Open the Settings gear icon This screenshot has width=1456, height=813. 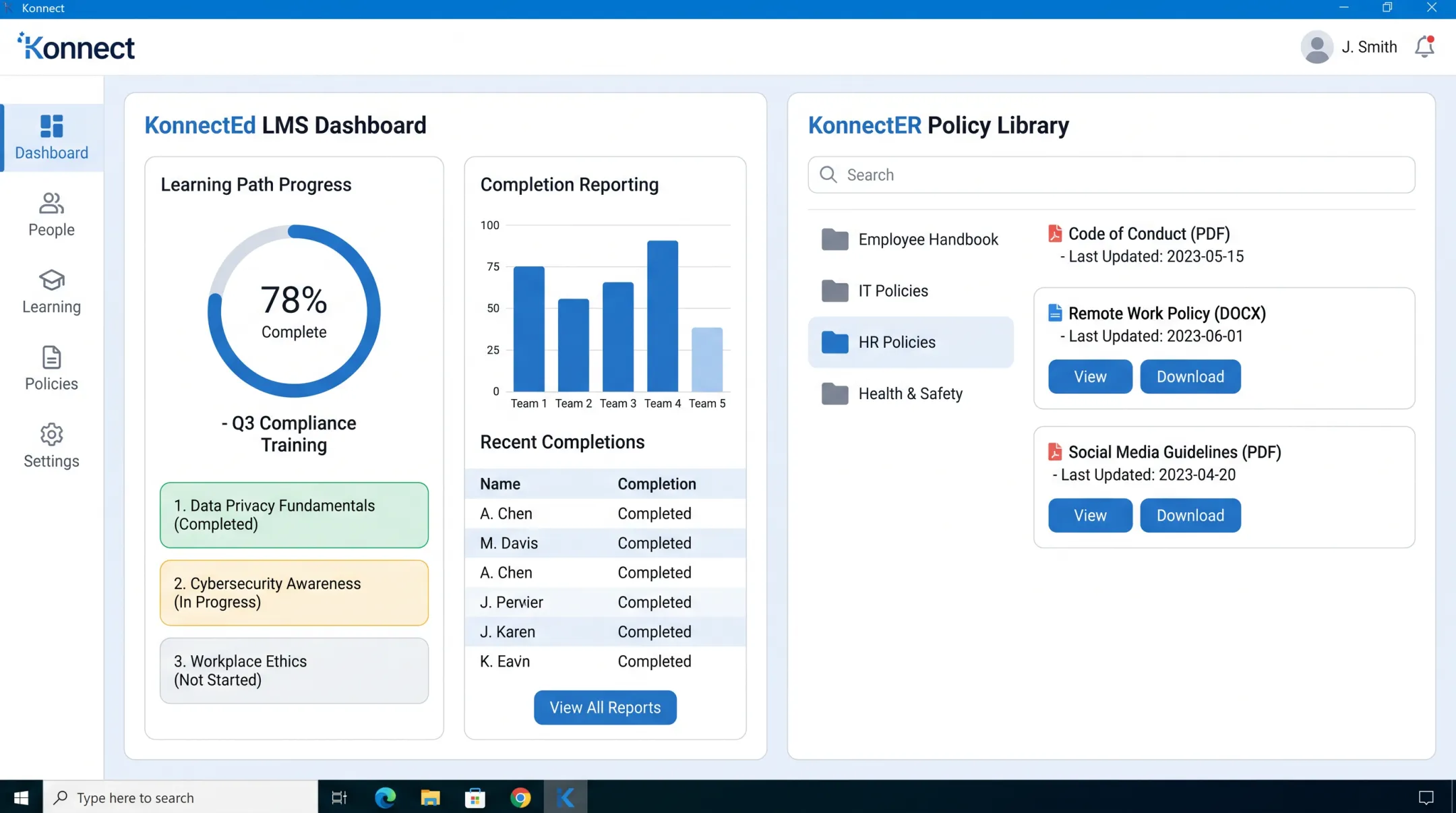[52, 434]
